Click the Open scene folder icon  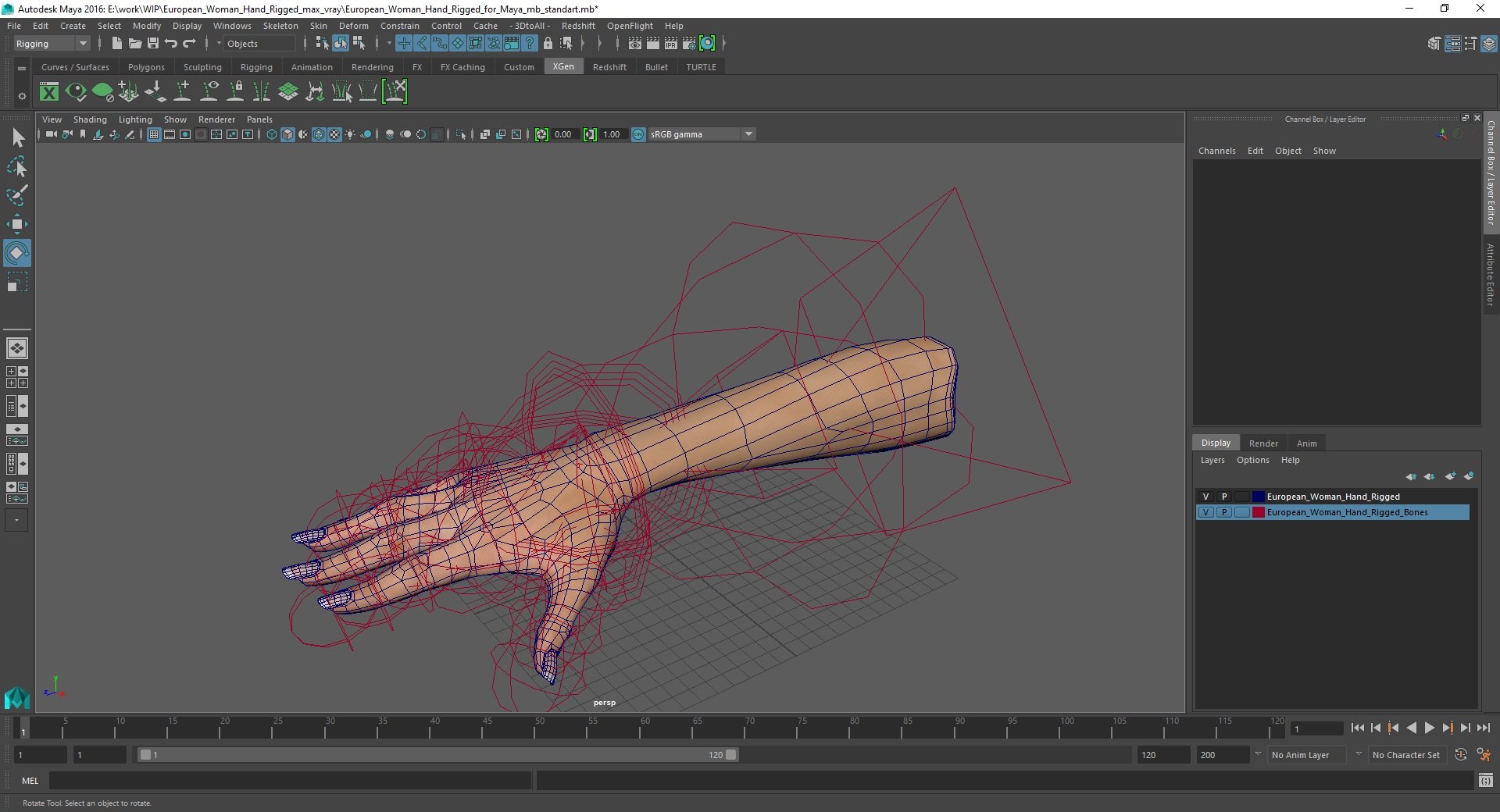(x=134, y=44)
